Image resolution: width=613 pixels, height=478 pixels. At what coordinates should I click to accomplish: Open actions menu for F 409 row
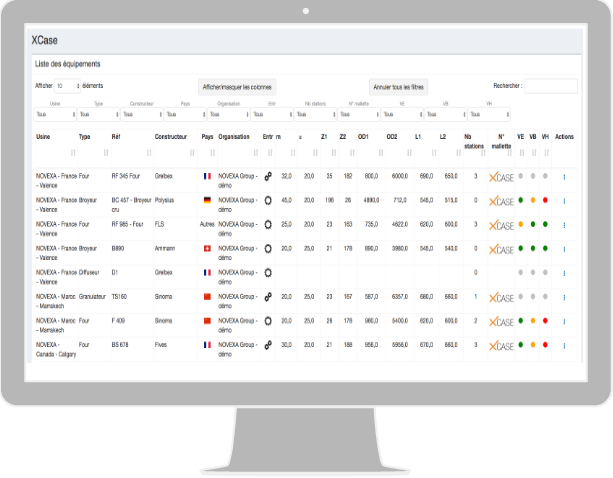click(x=564, y=320)
